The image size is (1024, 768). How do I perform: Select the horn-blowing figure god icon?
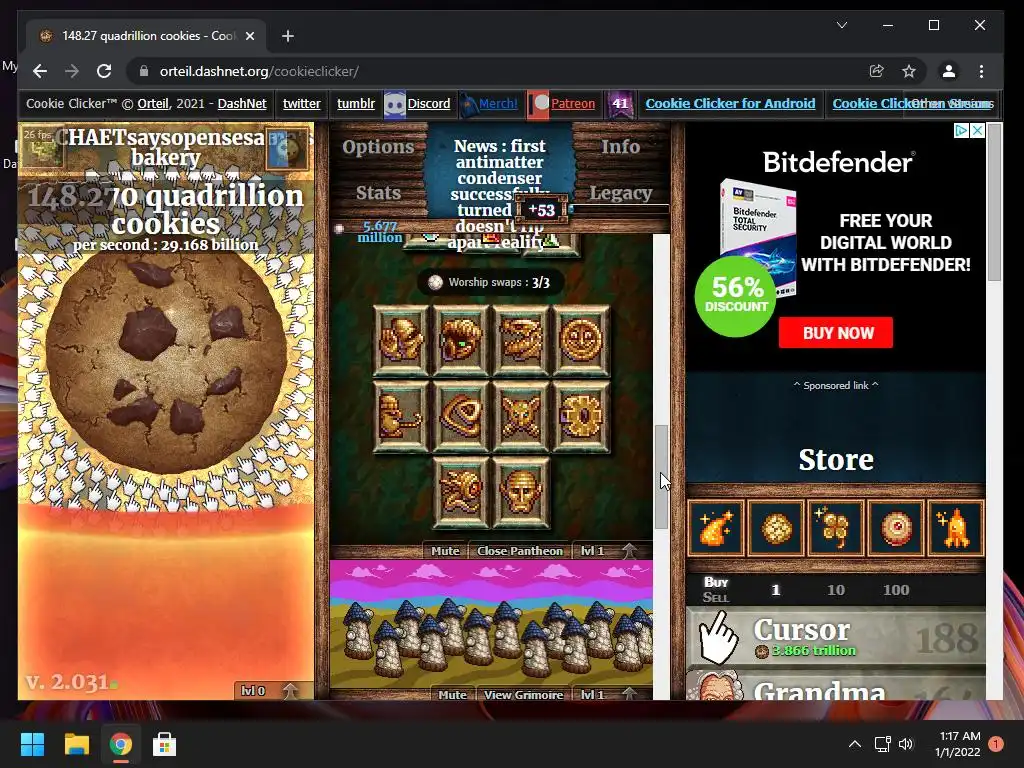point(401,417)
